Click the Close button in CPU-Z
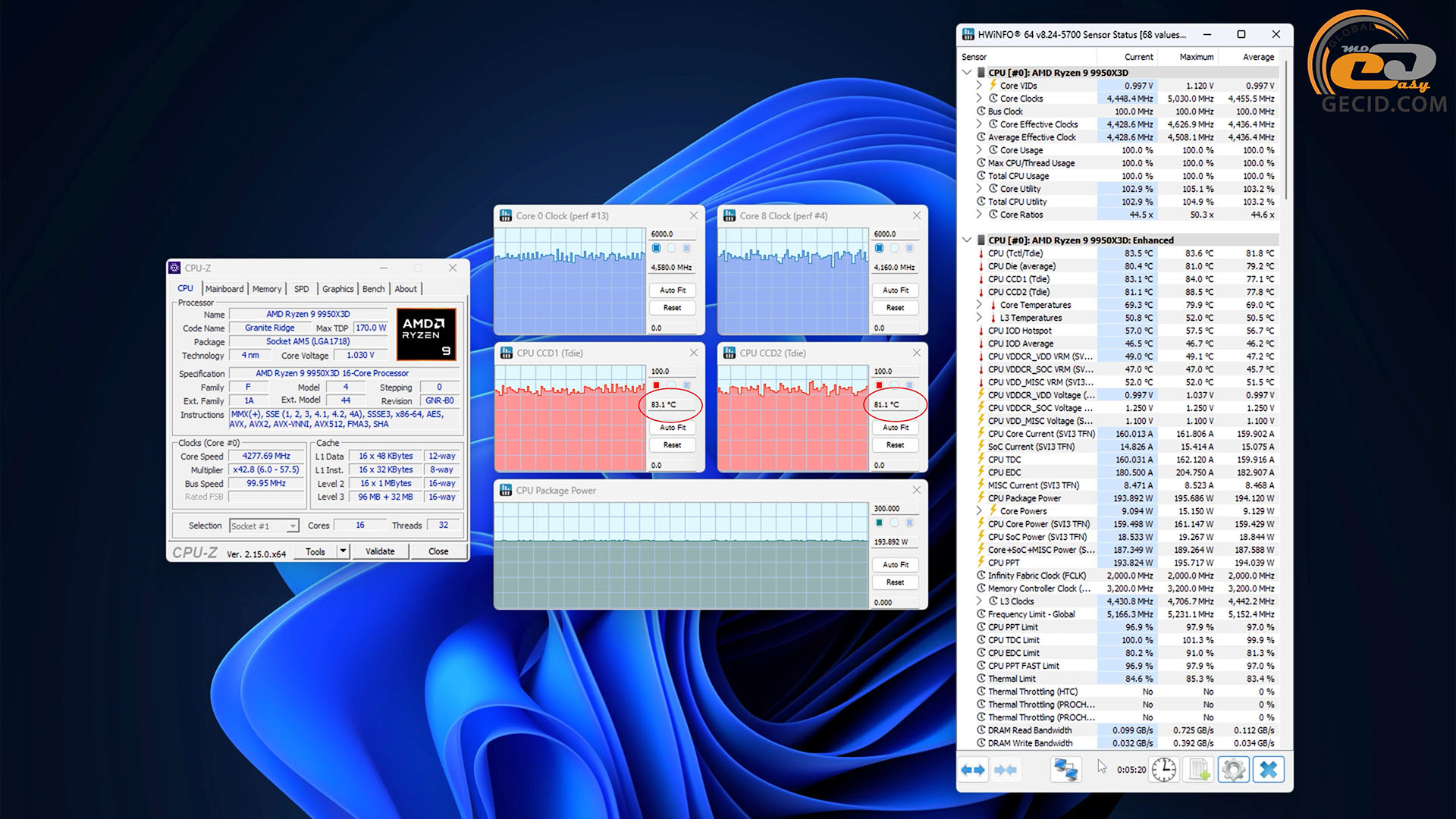This screenshot has width=1456, height=819. pos(438,551)
